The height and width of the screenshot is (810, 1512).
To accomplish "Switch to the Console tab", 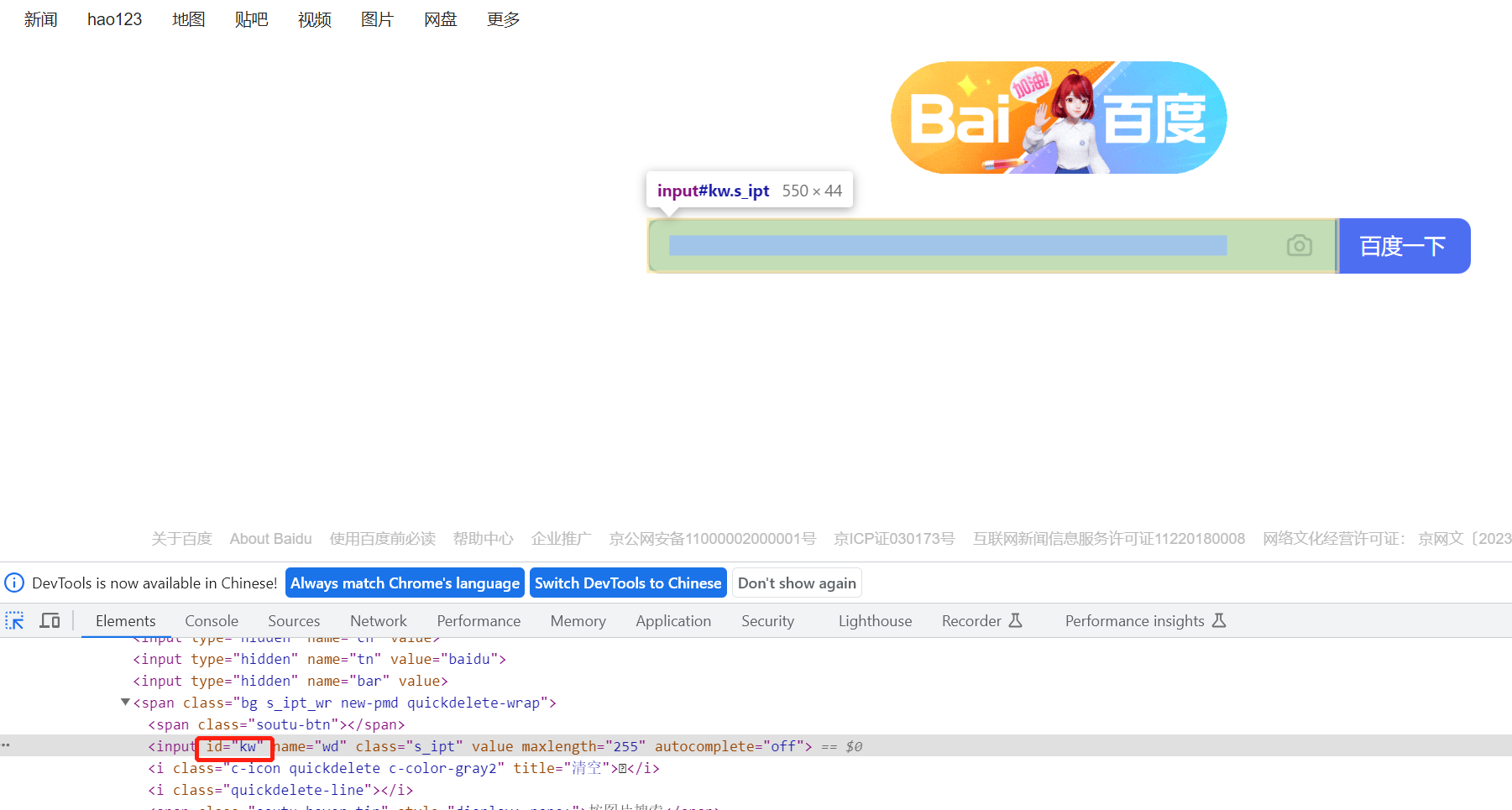I will coord(212,621).
